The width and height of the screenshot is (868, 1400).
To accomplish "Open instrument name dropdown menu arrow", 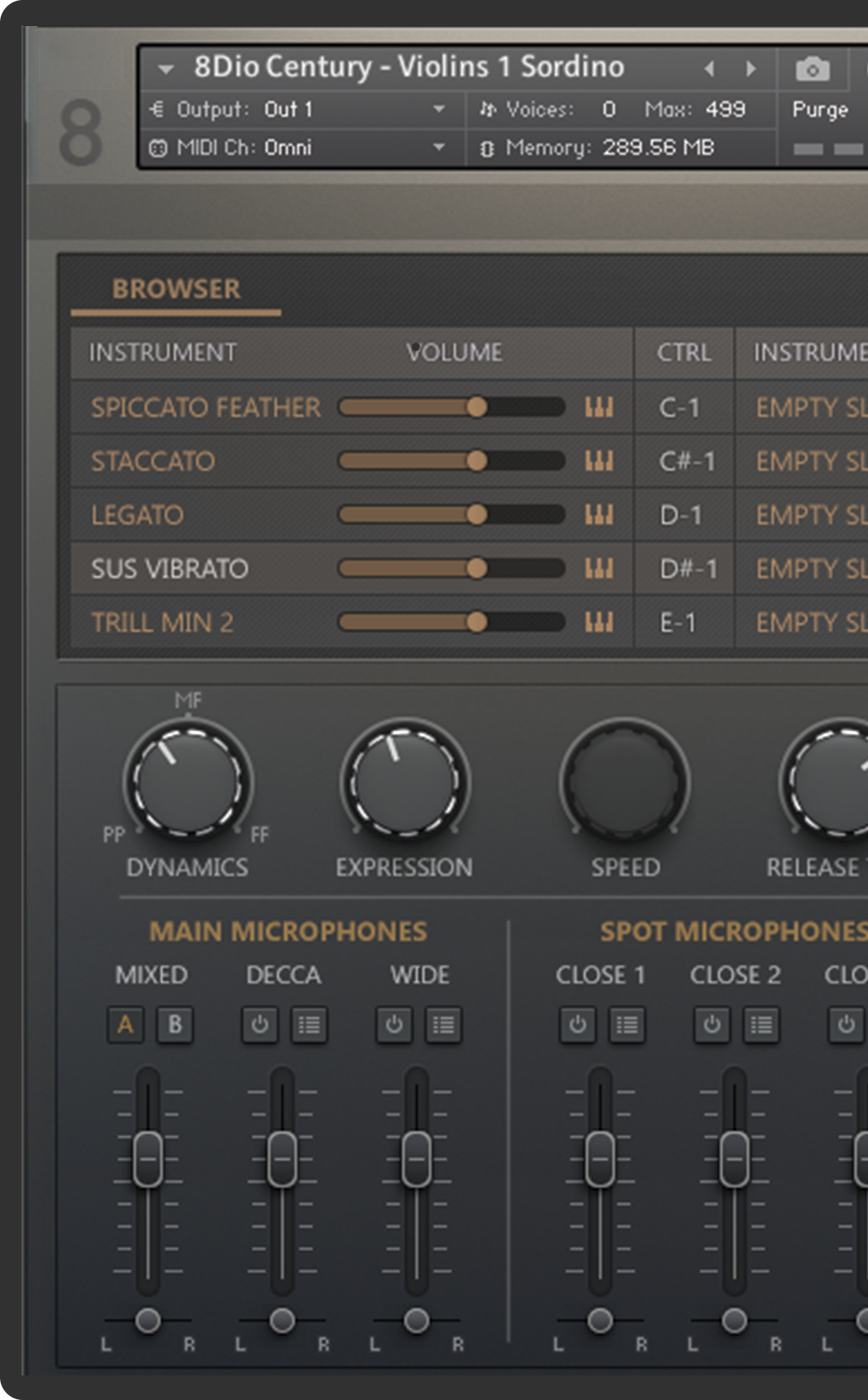I will [165, 69].
